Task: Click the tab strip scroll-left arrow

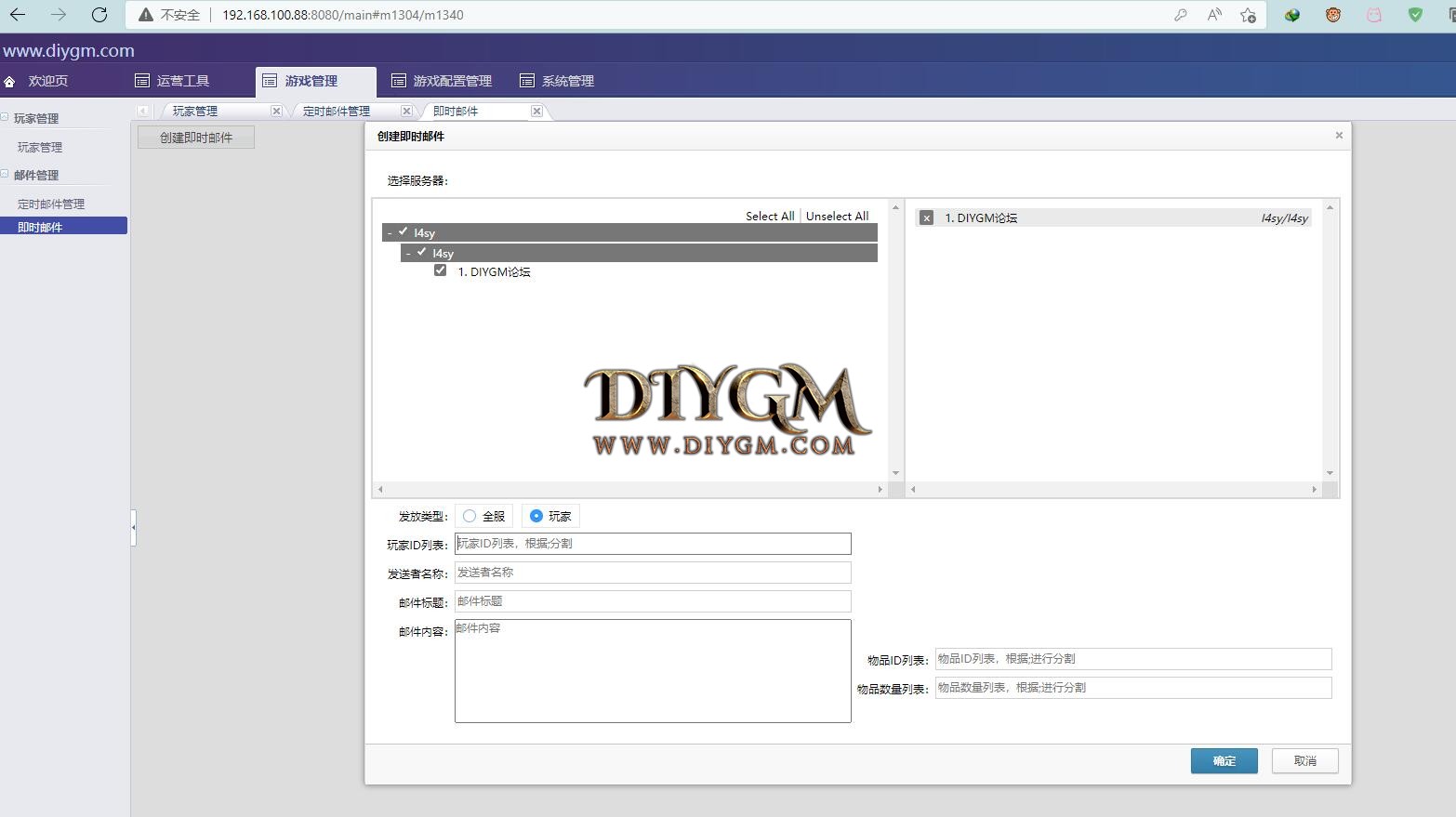Action: point(142,111)
